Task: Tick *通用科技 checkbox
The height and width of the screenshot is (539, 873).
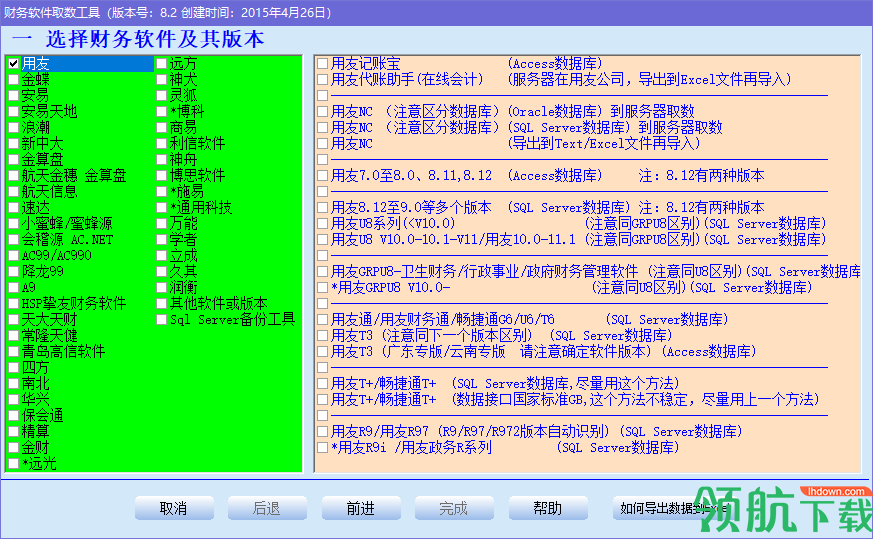Action: pos(161,208)
